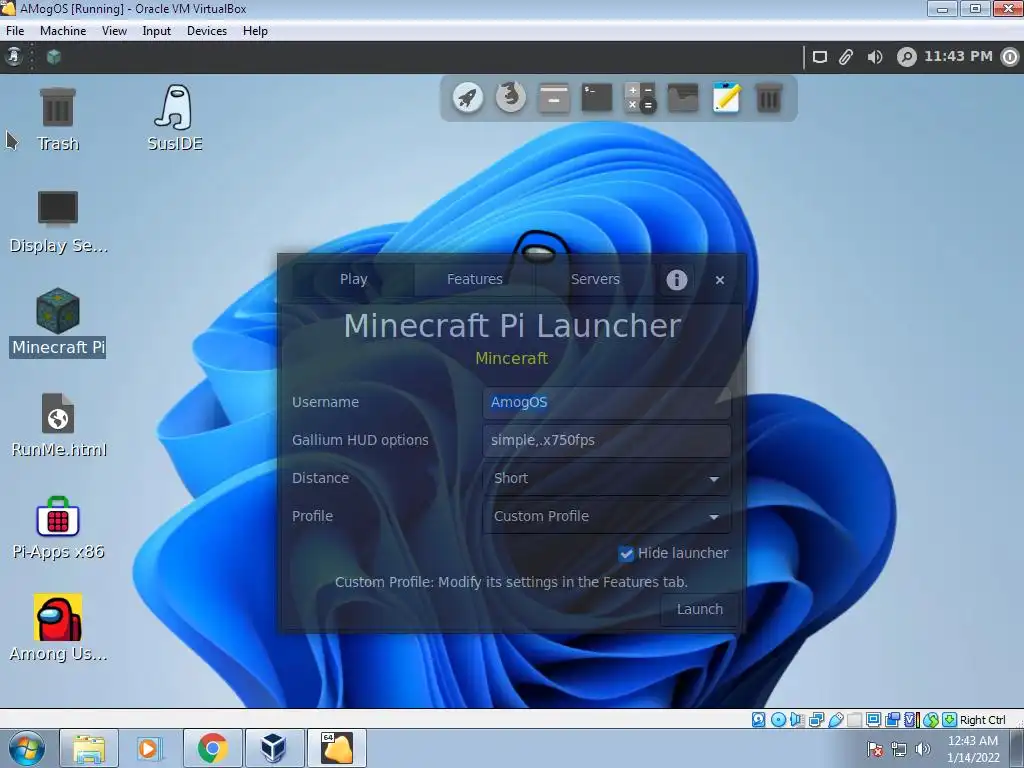Viewport: 1024px width, 768px height.
Task: Open the file archive drawer in the dock
Action: (554, 98)
